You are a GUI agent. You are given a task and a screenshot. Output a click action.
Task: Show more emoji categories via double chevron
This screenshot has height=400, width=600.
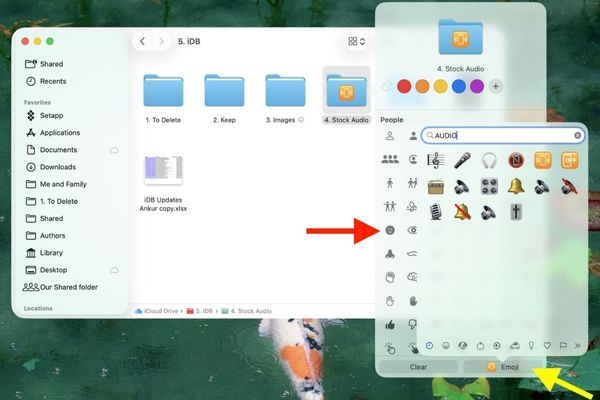(577, 346)
